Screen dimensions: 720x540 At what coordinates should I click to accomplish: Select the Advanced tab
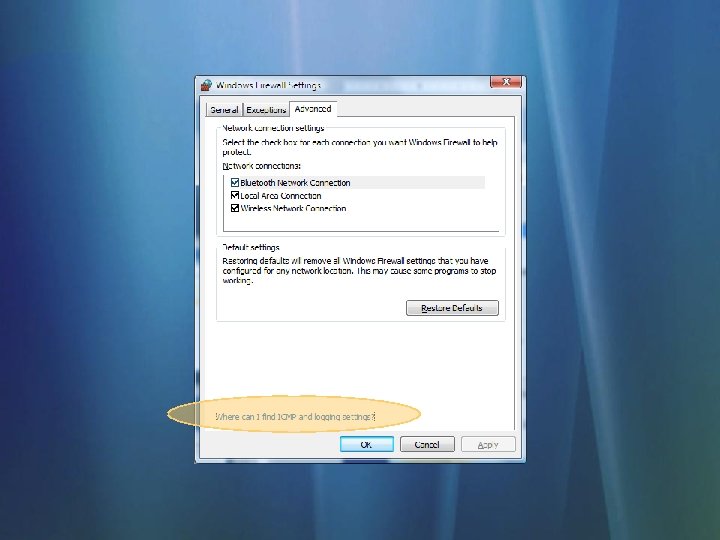[x=313, y=109]
